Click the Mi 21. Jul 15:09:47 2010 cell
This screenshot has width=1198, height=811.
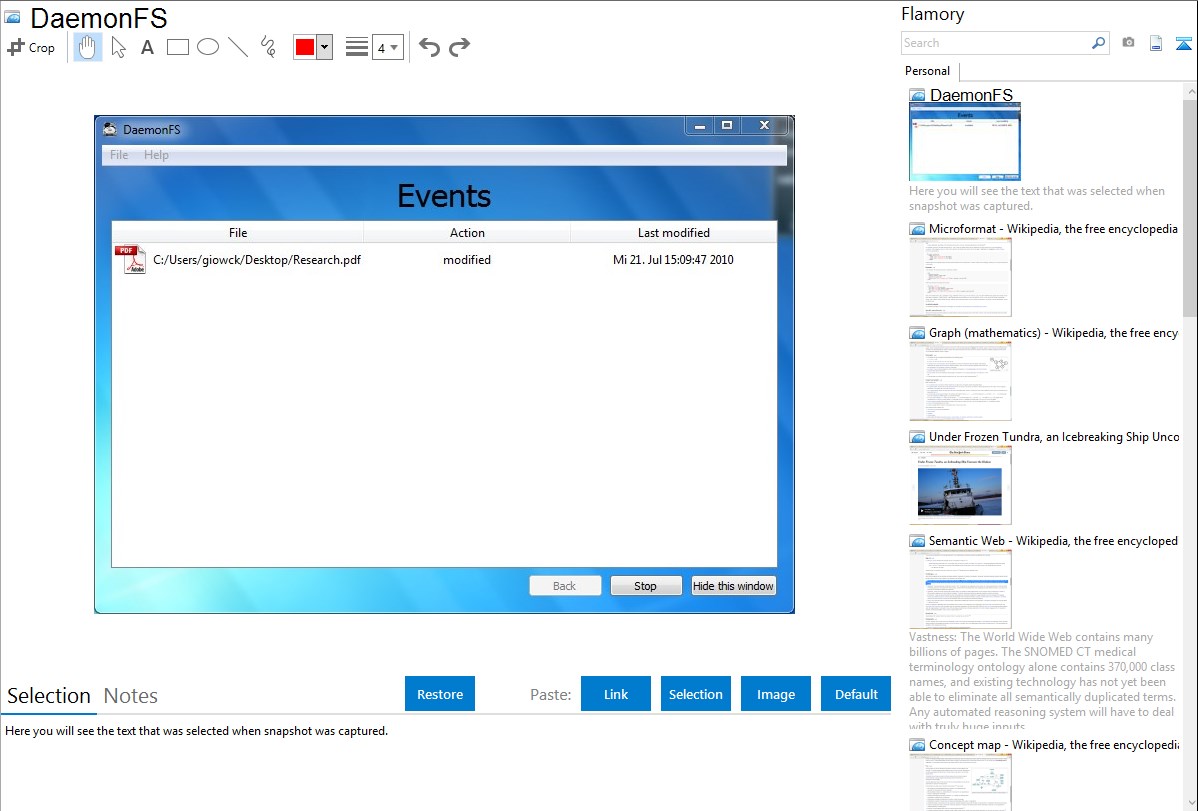673,260
